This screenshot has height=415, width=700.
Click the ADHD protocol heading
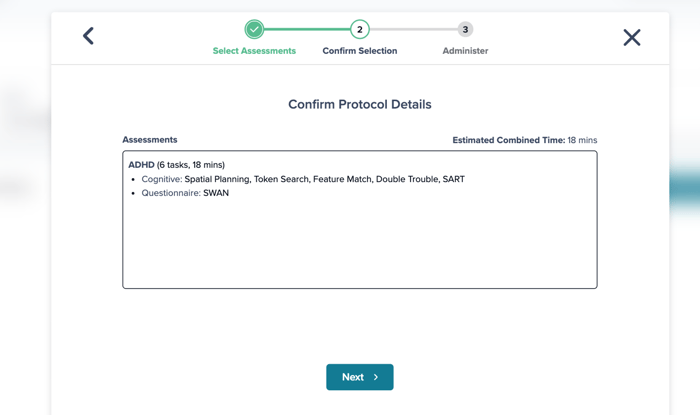click(x=176, y=165)
